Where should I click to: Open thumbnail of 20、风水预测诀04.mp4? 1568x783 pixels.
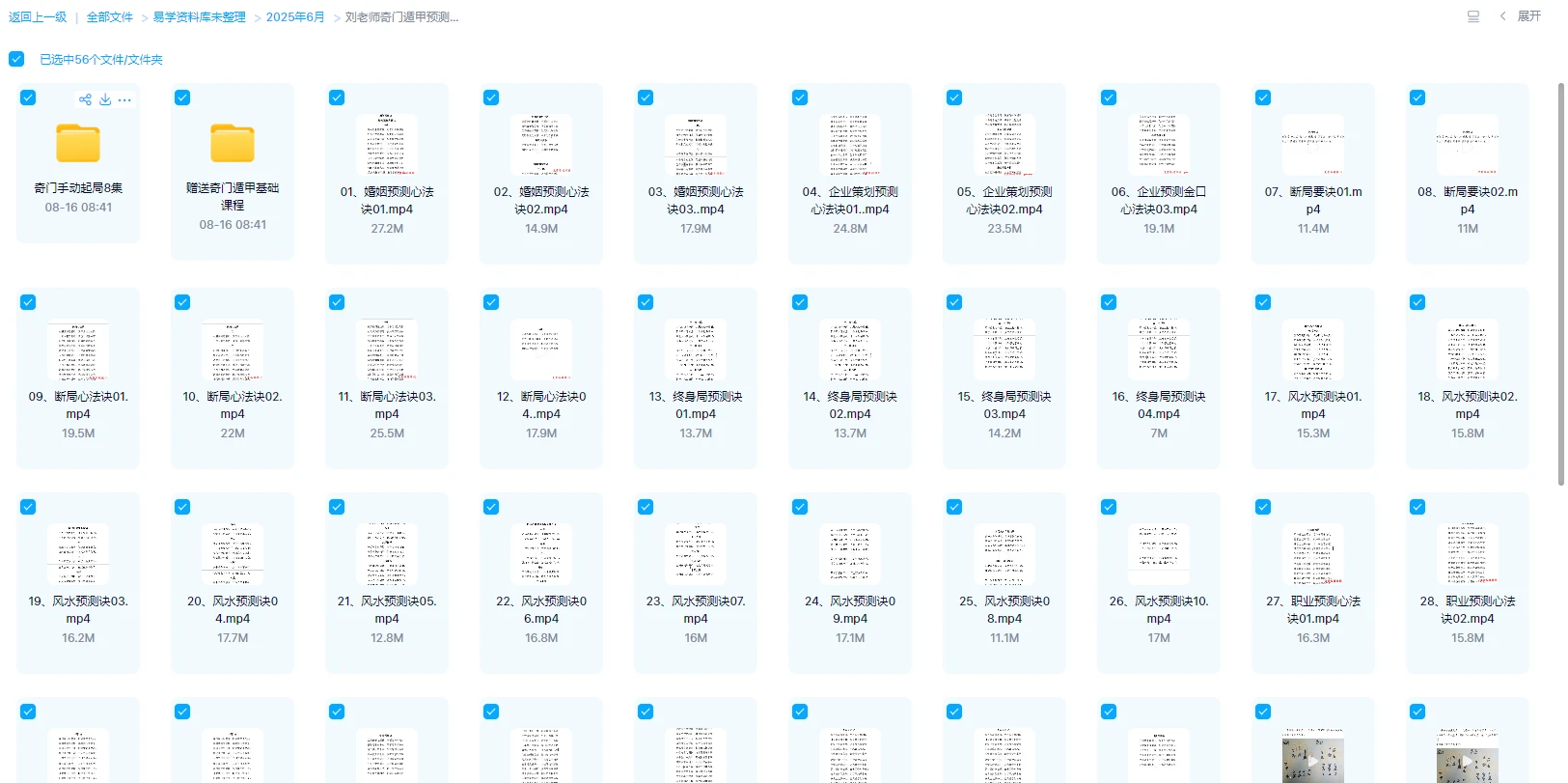pos(233,555)
